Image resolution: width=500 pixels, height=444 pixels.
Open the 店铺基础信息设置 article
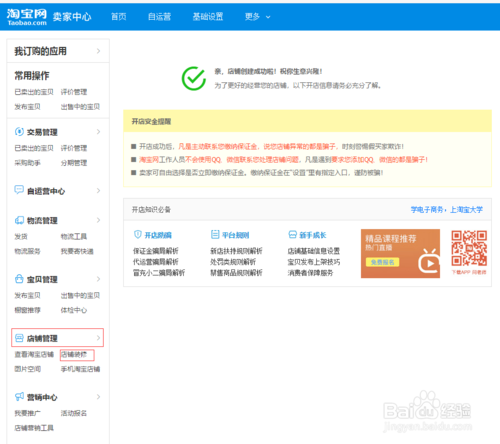[314, 251]
